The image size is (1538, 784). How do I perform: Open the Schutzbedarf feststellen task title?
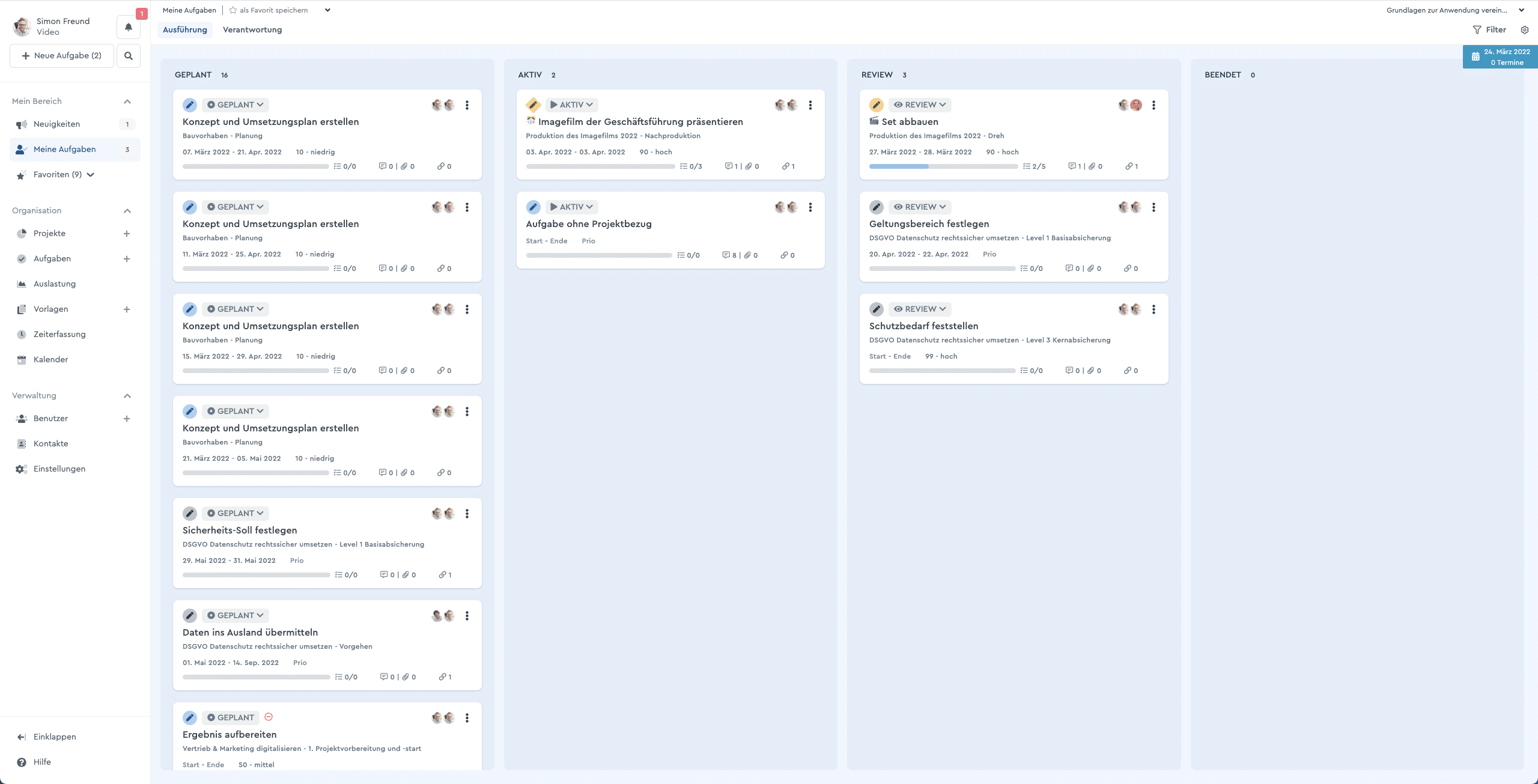923,326
